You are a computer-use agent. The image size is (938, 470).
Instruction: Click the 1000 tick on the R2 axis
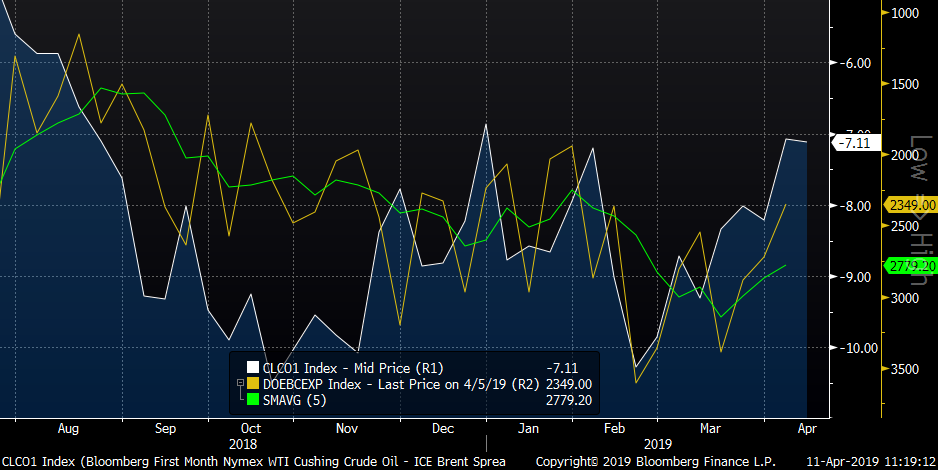pos(904,13)
